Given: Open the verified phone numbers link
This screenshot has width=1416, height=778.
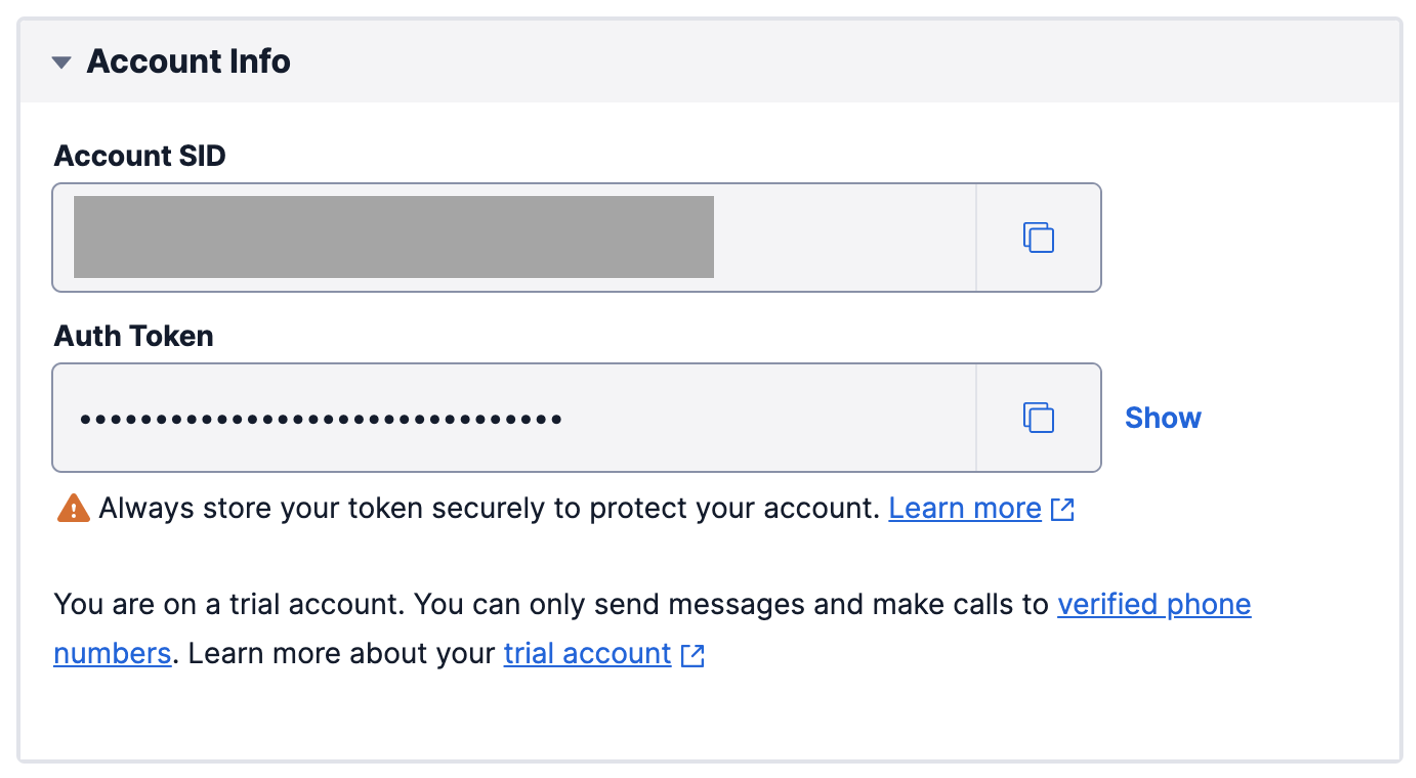Looking at the screenshot, I should pos(1153,605).
